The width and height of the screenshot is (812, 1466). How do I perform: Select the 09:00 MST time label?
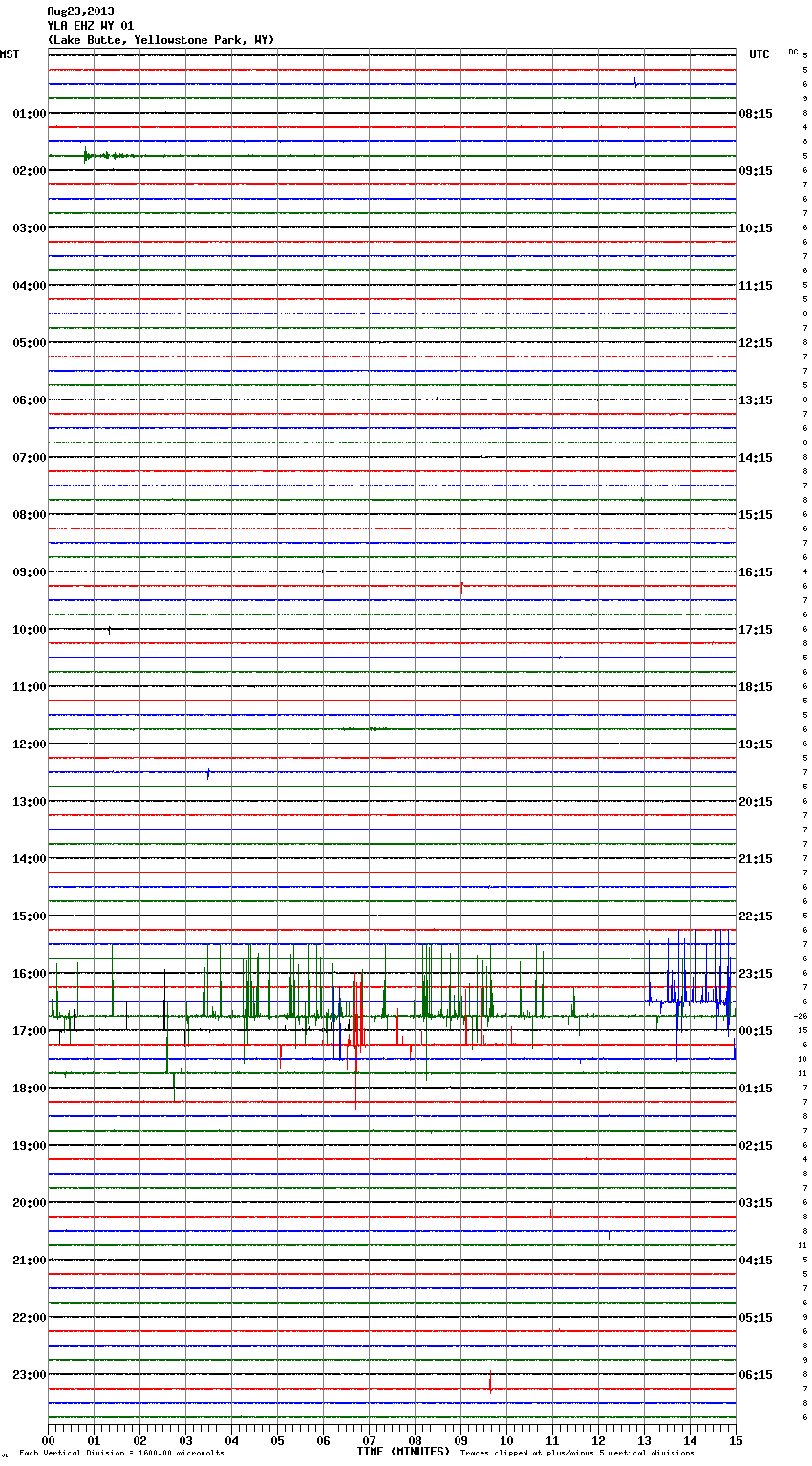click(x=30, y=572)
